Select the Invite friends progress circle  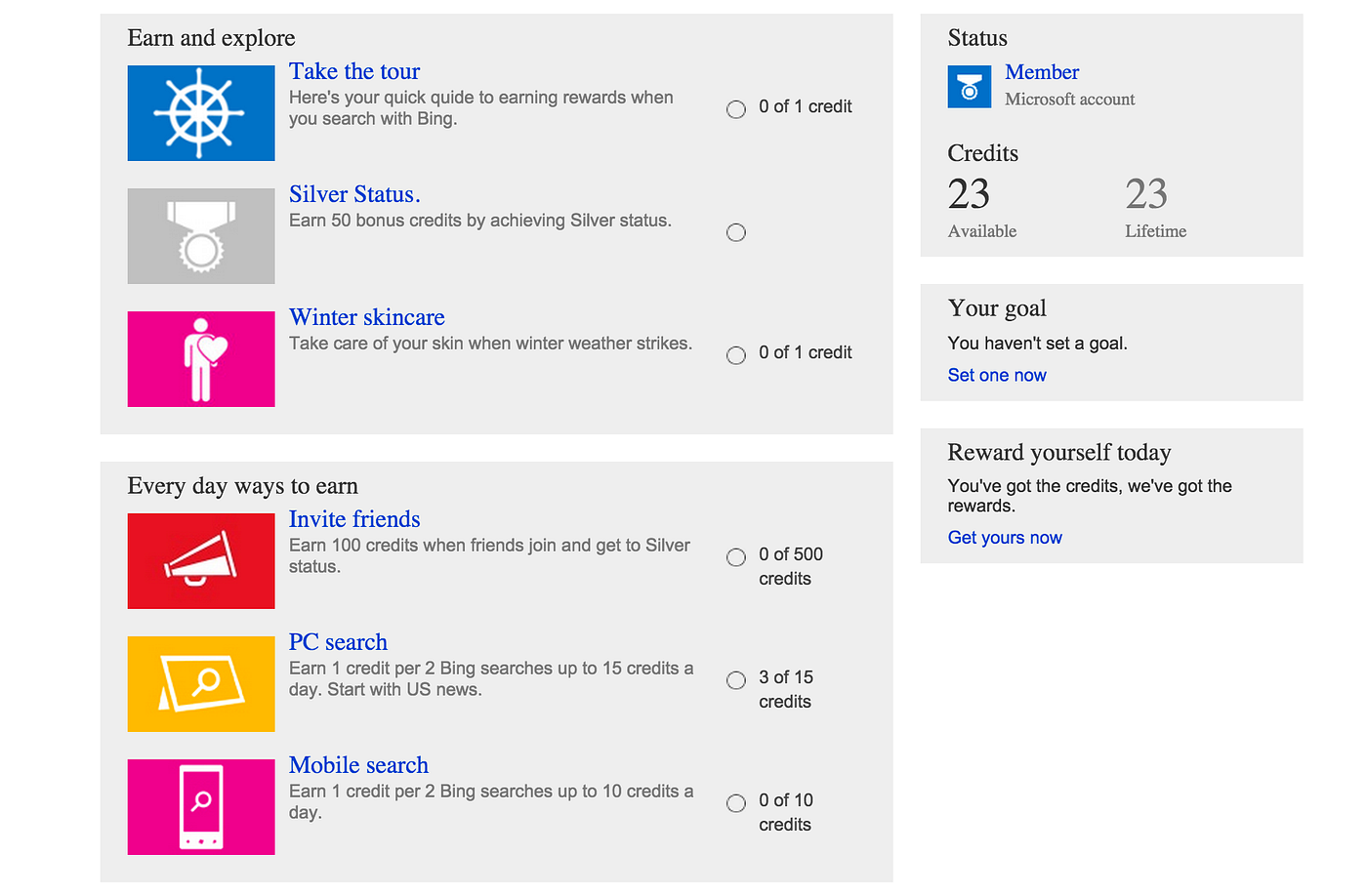coord(736,557)
